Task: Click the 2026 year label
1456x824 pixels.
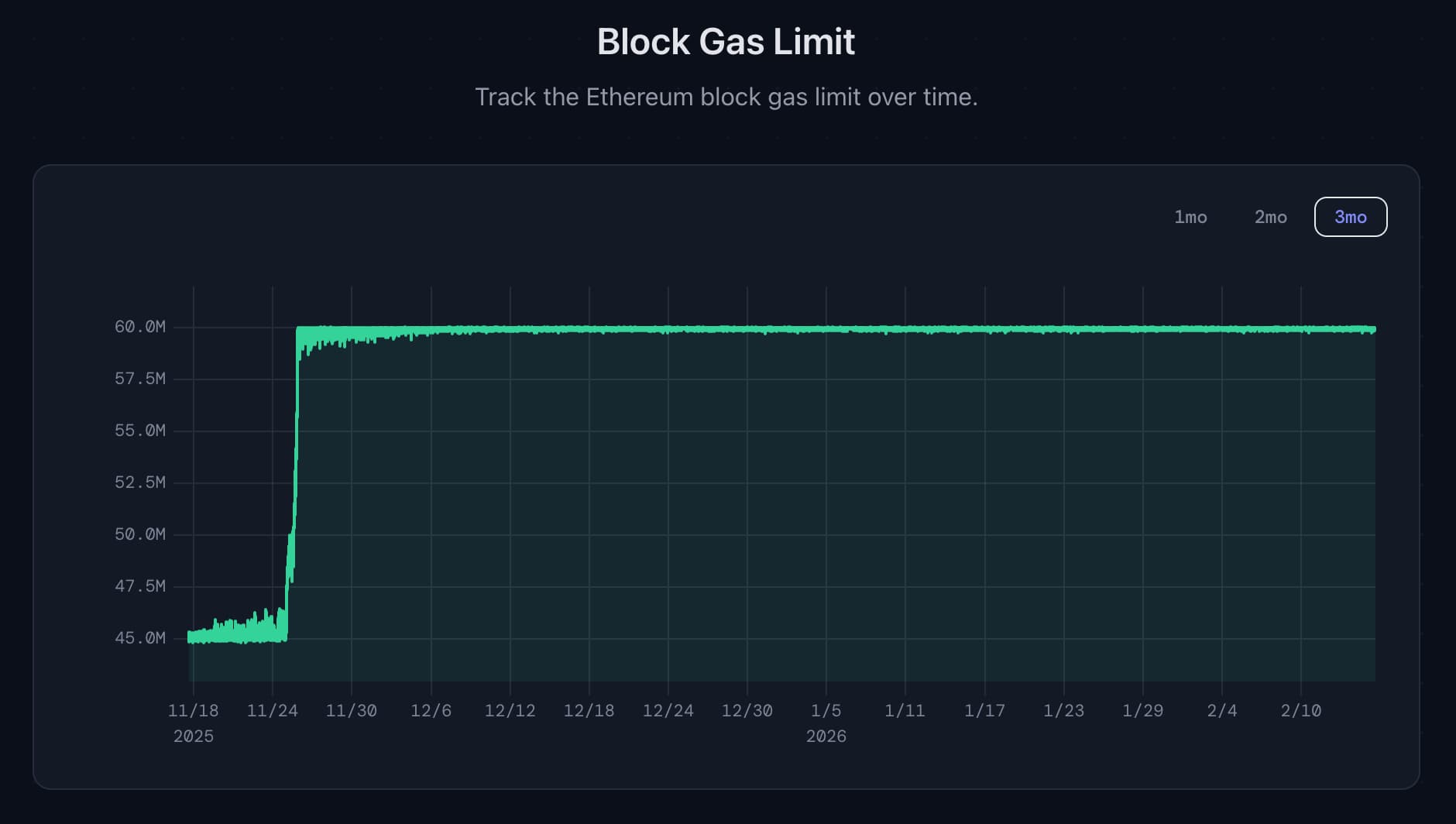Action: (826, 736)
